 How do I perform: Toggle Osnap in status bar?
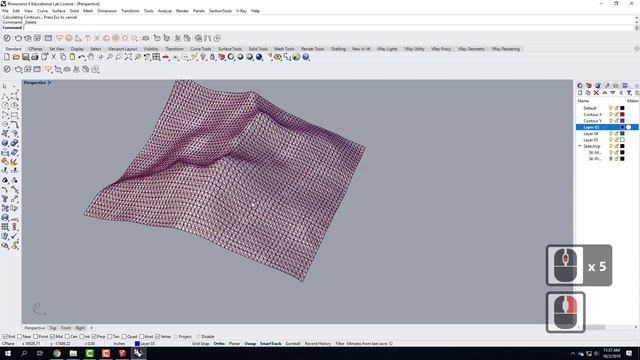[250, 344]
